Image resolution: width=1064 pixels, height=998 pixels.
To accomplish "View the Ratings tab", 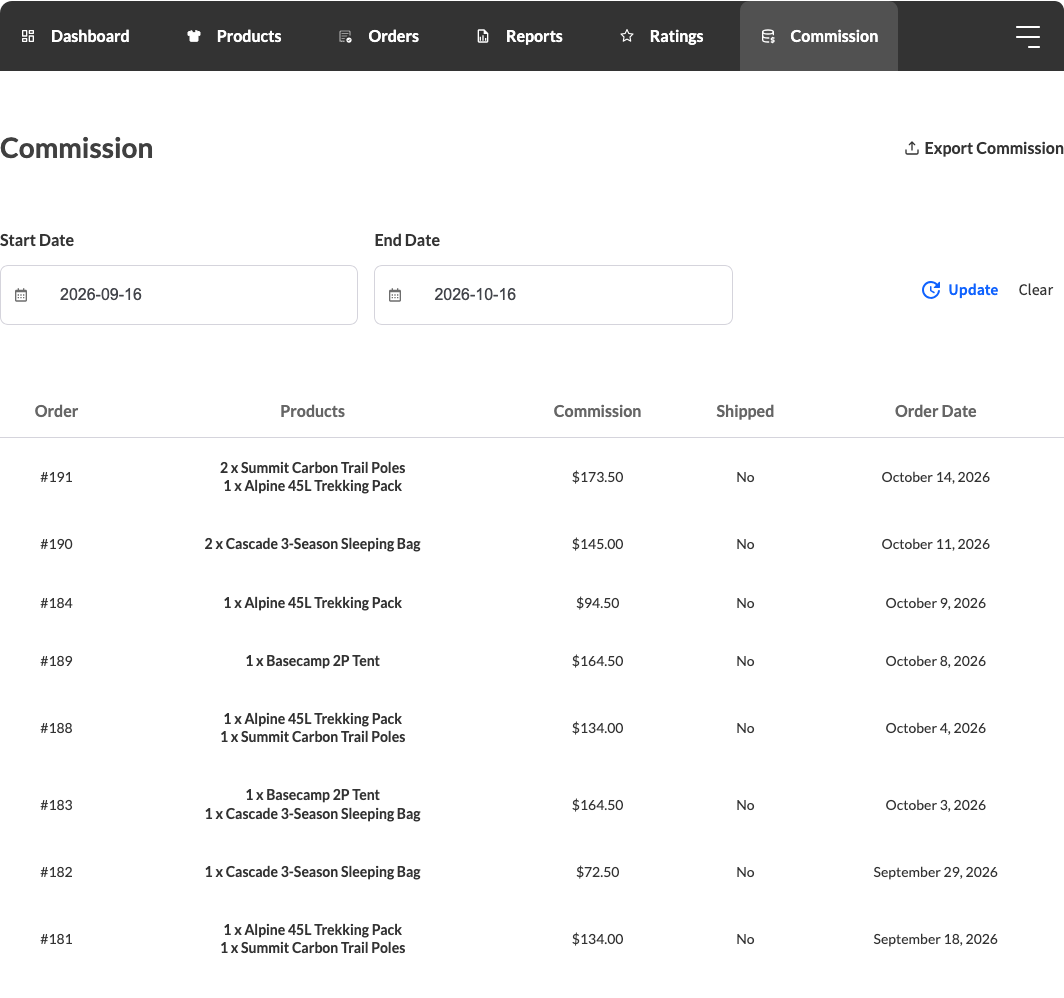I will tap(662, 36).
